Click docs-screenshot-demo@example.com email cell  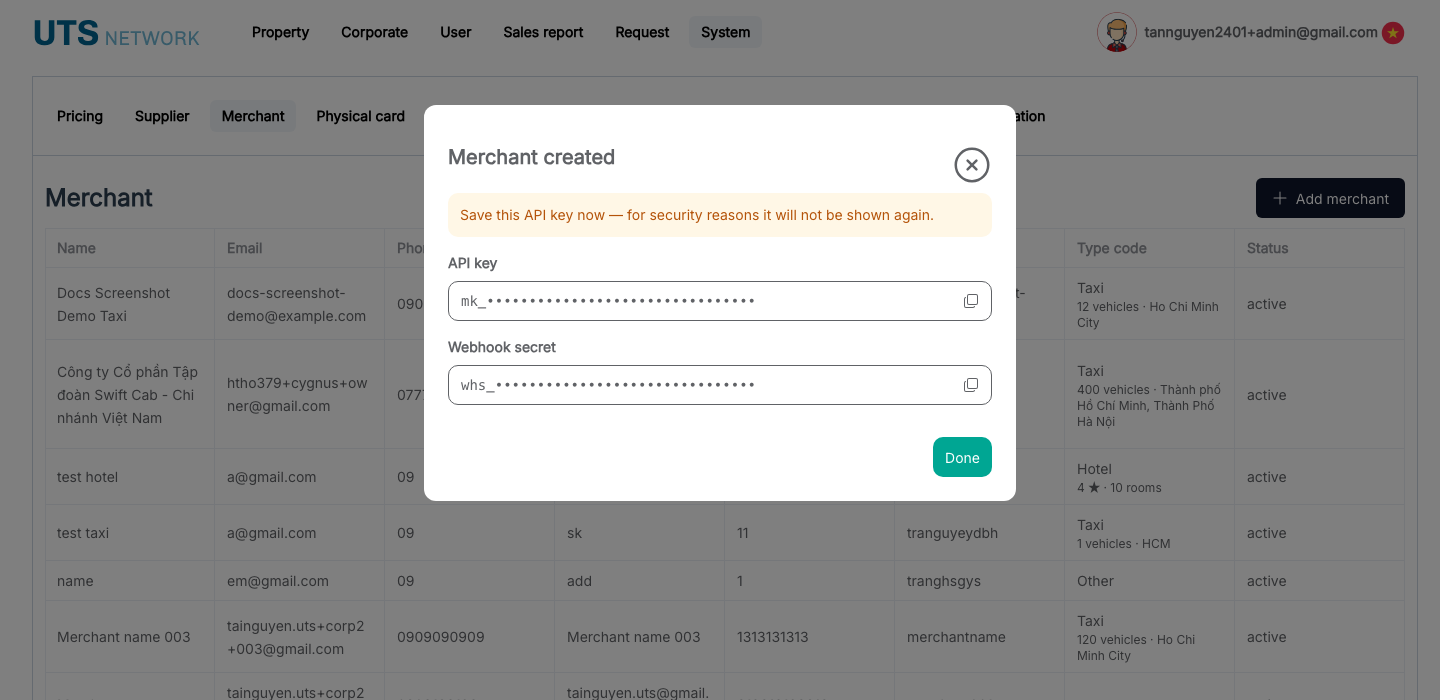tap(296, 304)
